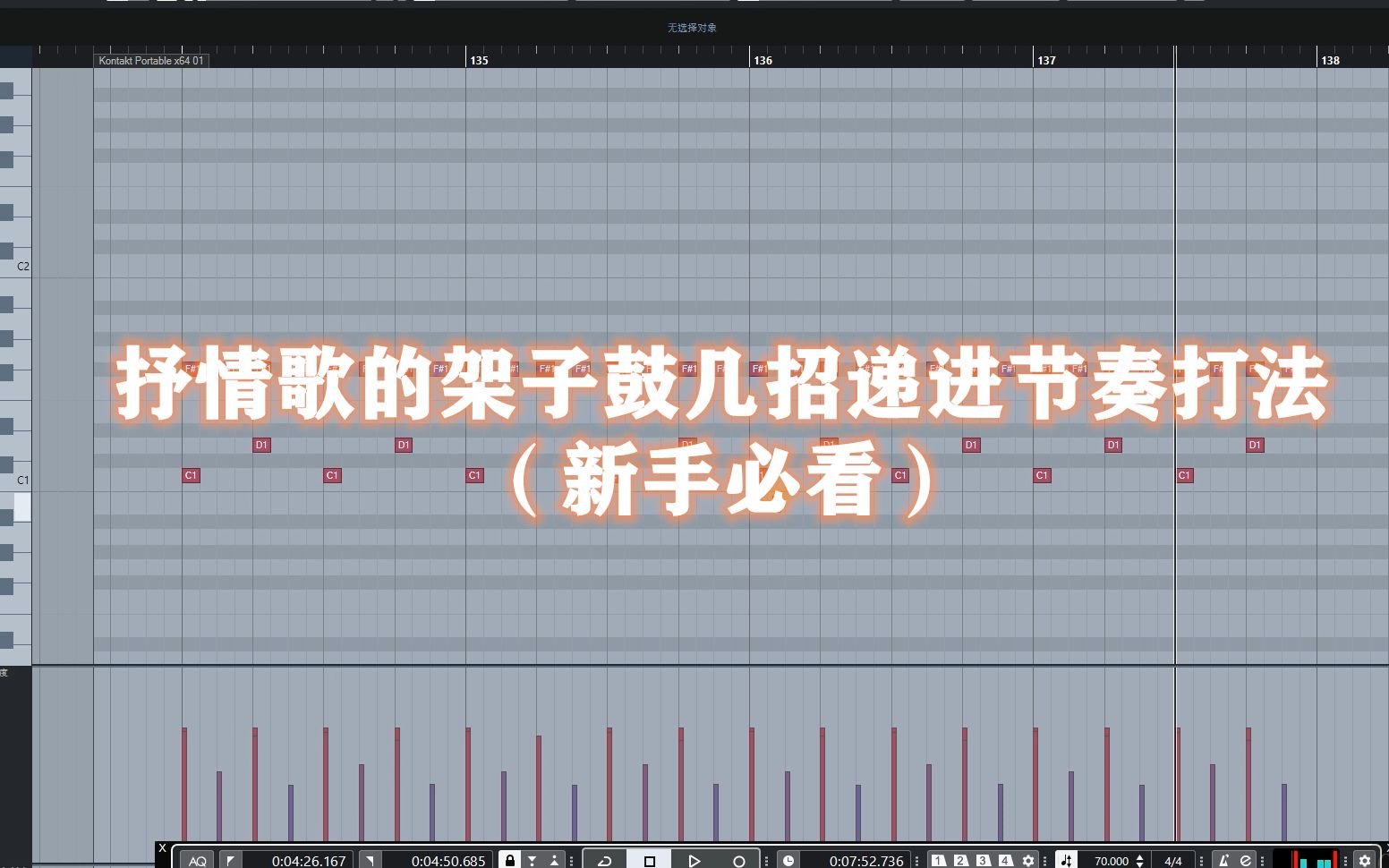The image size is (1389, 868).
Task: Select the last D1 note before bar 138
Action: (1255, 445)
